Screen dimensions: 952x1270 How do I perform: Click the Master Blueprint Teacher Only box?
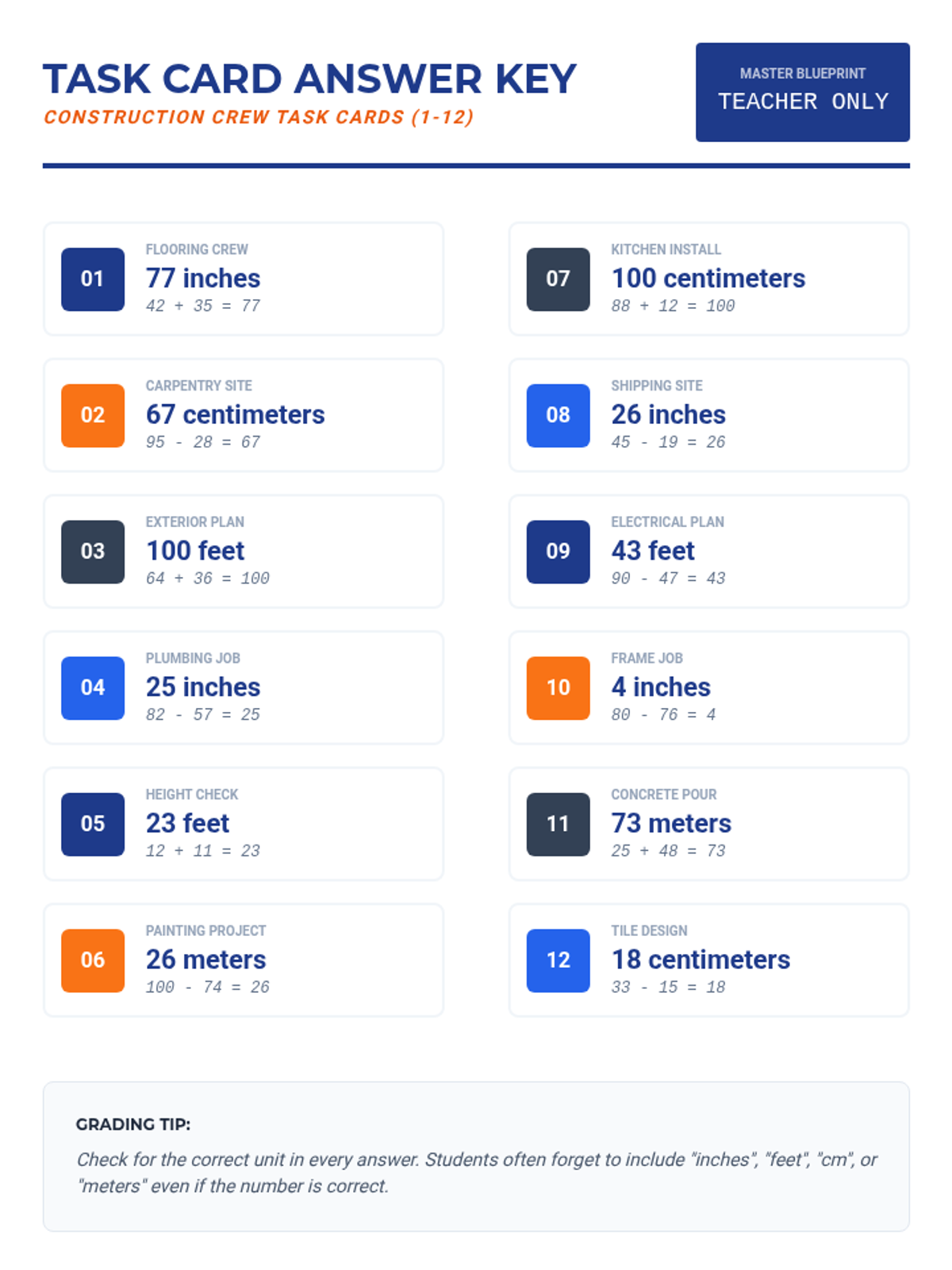[802, 92]
